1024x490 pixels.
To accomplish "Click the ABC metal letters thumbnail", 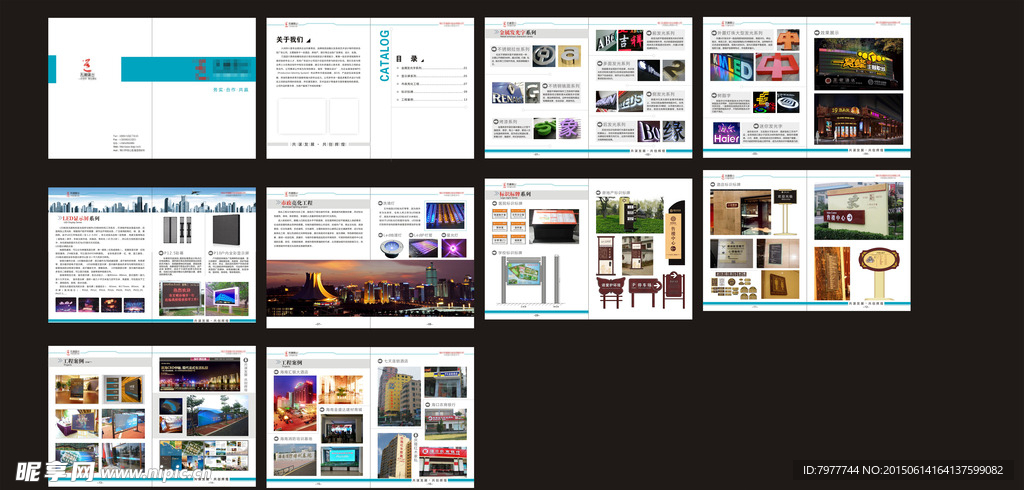I will click(x=607, y=42).
